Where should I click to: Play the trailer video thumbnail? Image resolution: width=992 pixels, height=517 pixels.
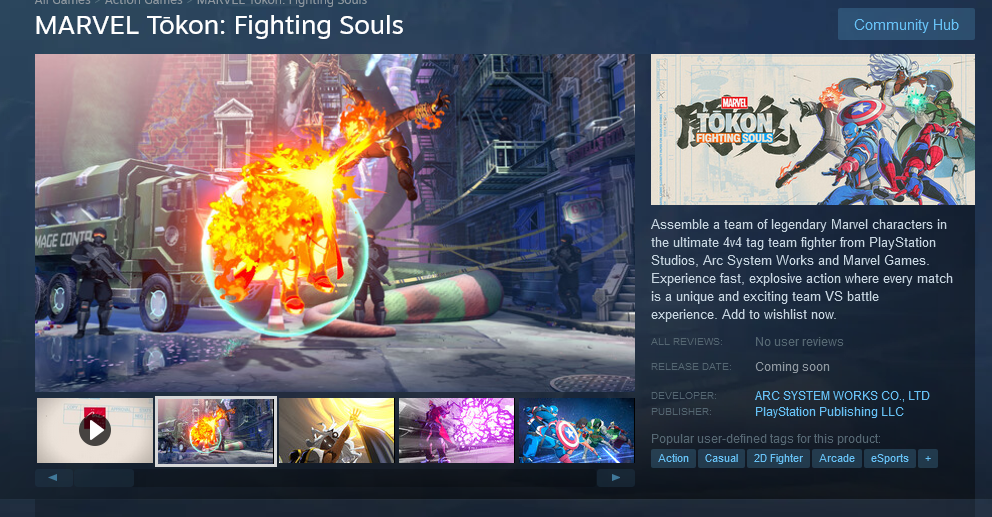pyautogui.click(x=95, y=430)
